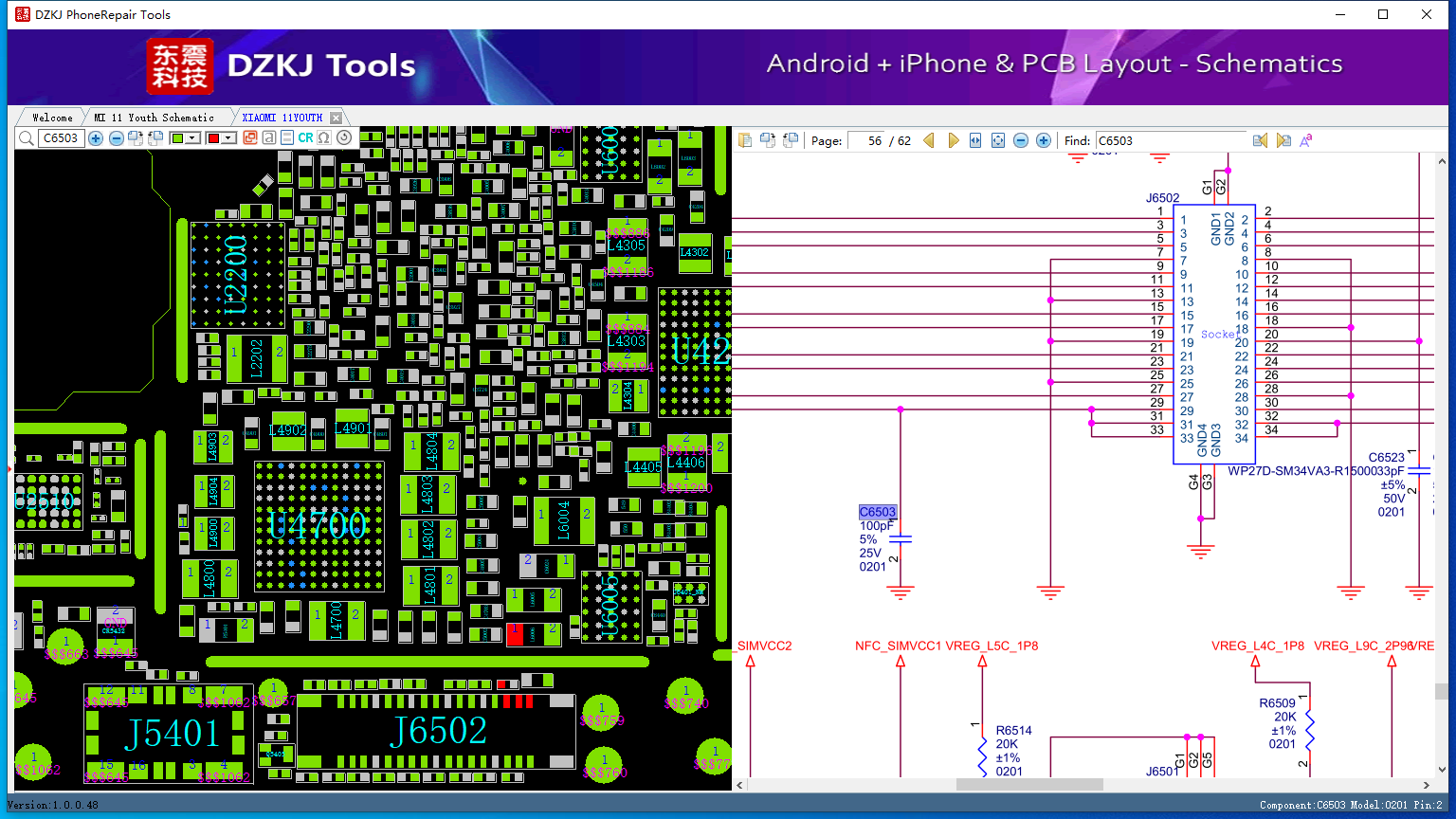Click the circular reset view icon
1456x819 pixels.
[344, 138]
